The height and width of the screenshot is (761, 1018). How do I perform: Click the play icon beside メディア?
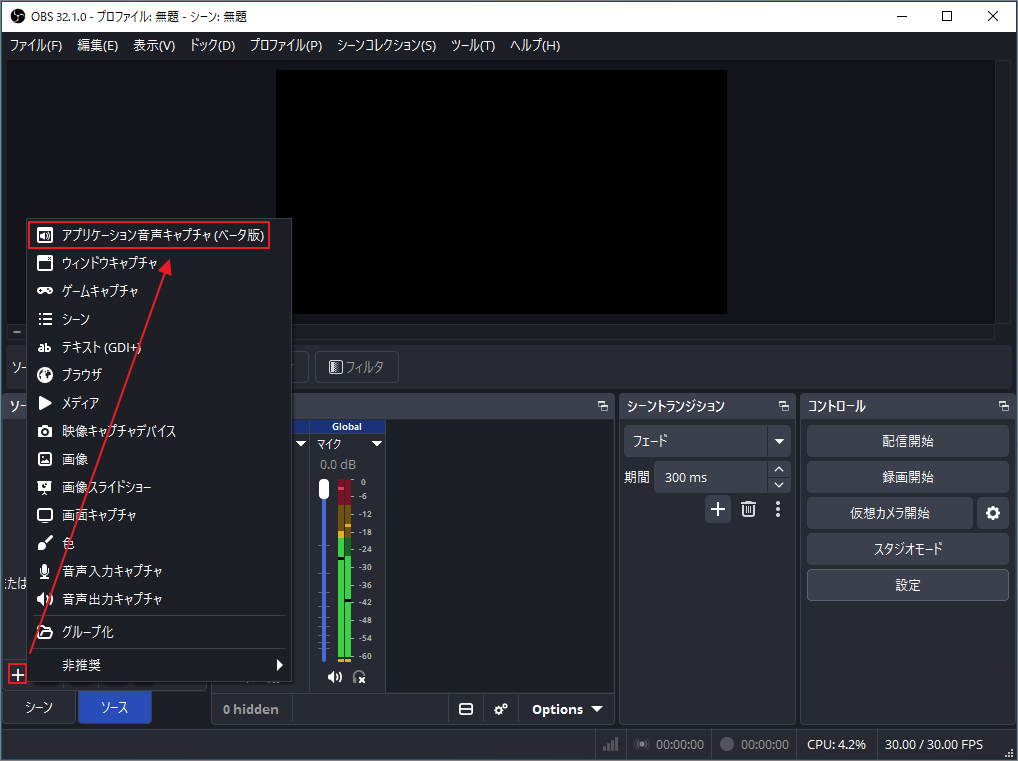(45, 403)
